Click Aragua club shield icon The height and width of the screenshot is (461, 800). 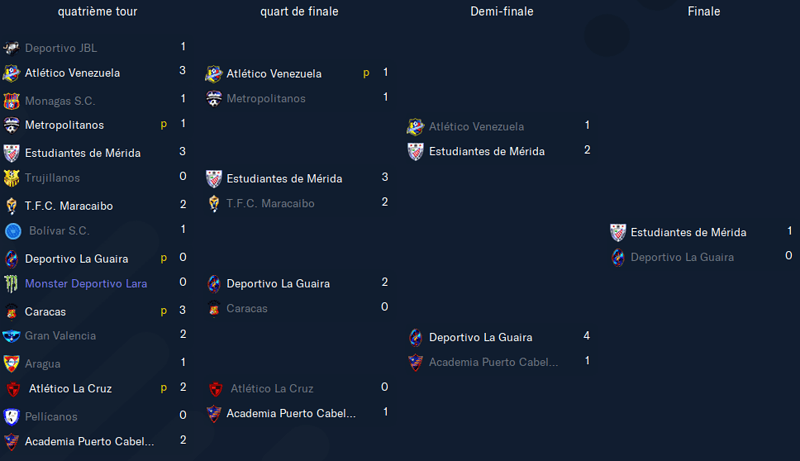coord(11,364)
